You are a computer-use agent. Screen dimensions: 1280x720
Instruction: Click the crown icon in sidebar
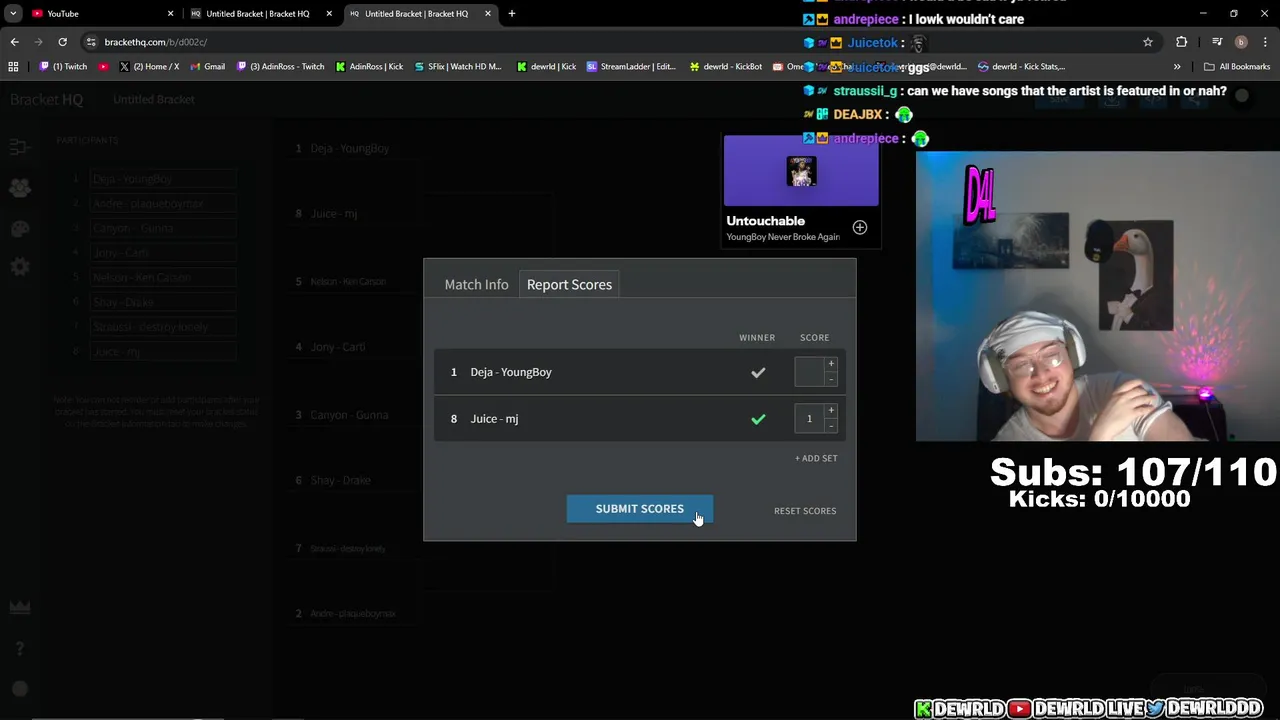coord(19,607)
